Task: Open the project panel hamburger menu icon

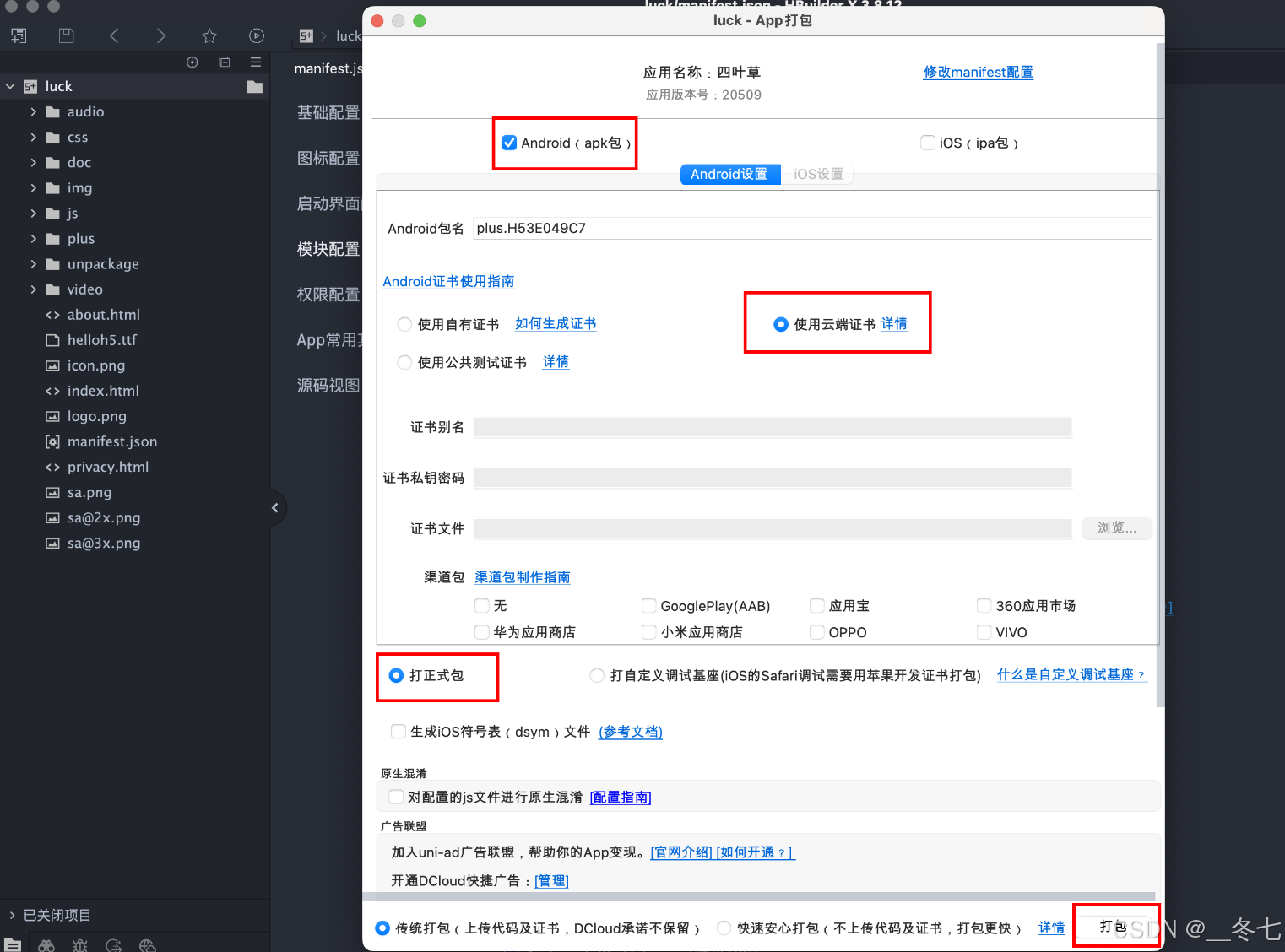Action: pyautogui.click(x=256, y=62)
